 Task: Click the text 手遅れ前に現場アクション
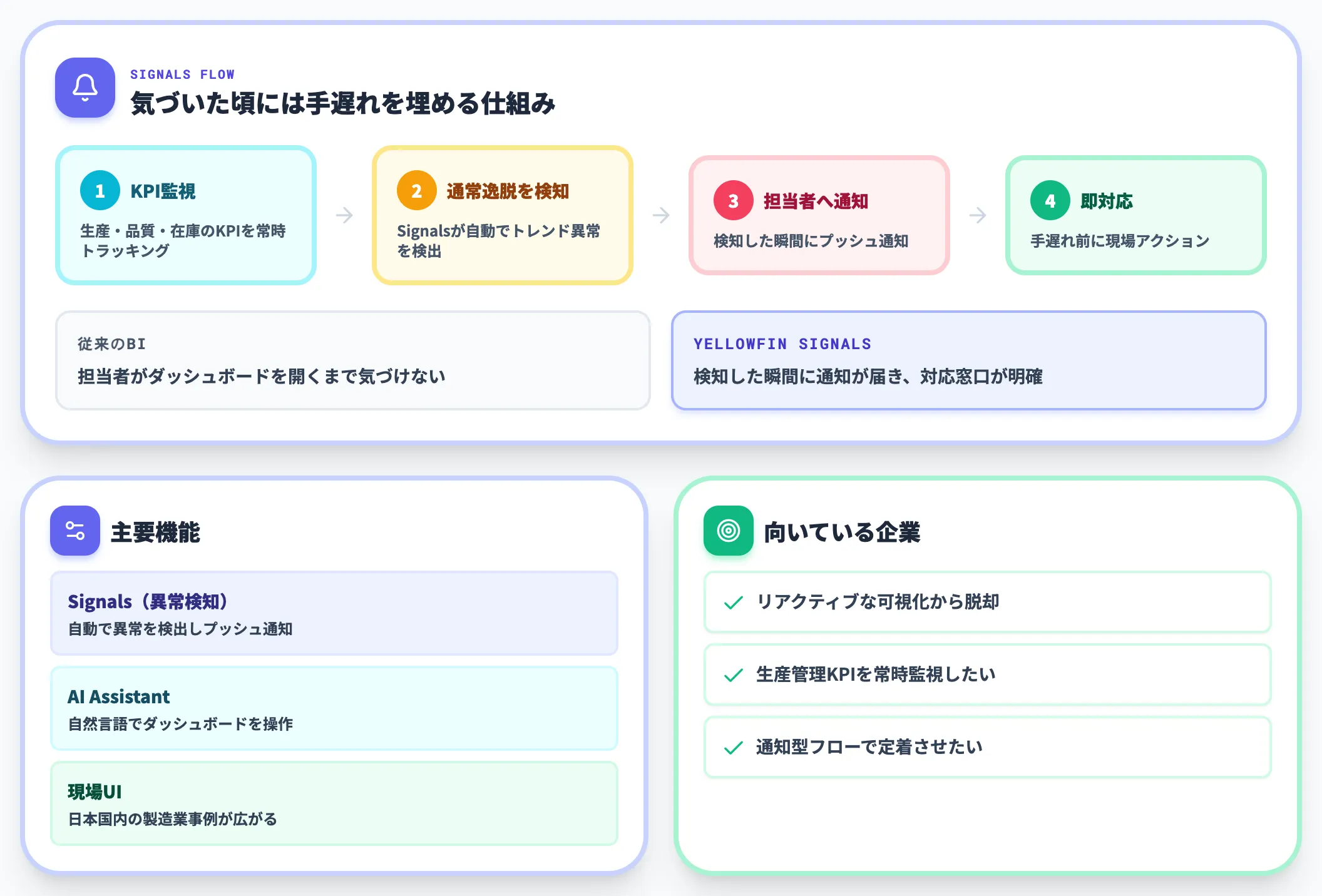(1120, 241)
